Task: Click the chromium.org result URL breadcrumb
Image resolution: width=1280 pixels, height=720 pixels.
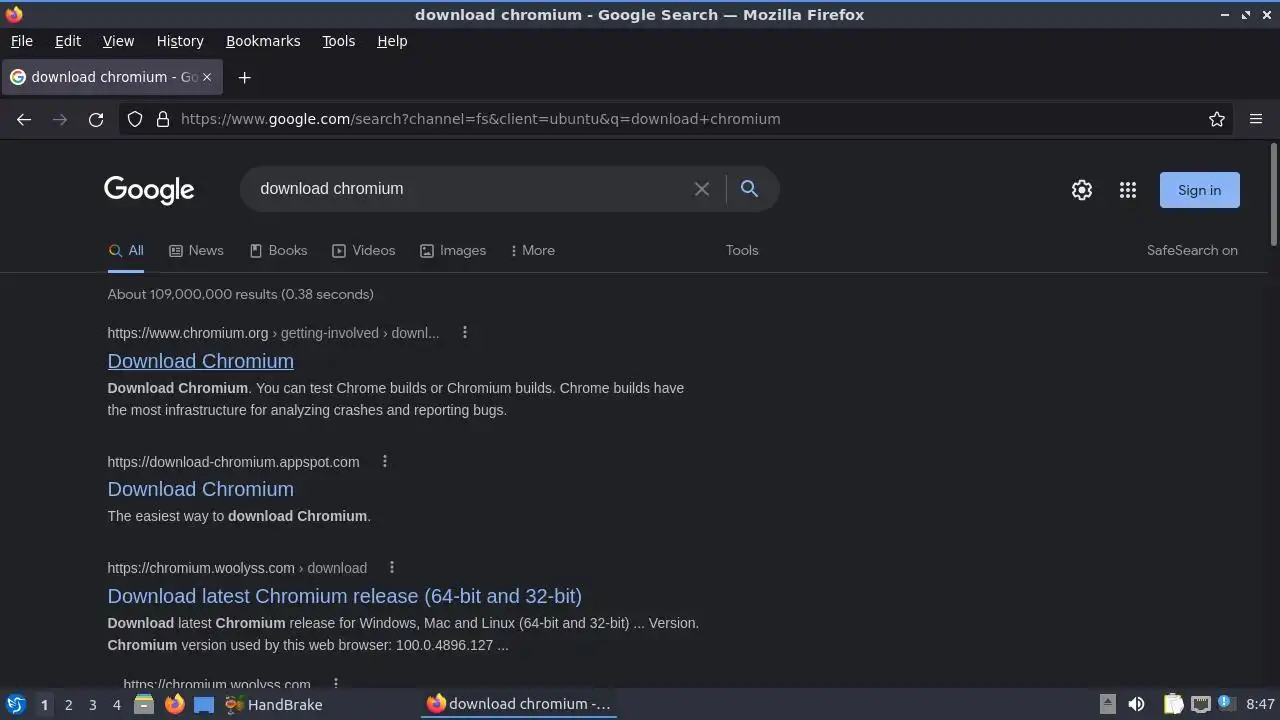Action: 273,333
